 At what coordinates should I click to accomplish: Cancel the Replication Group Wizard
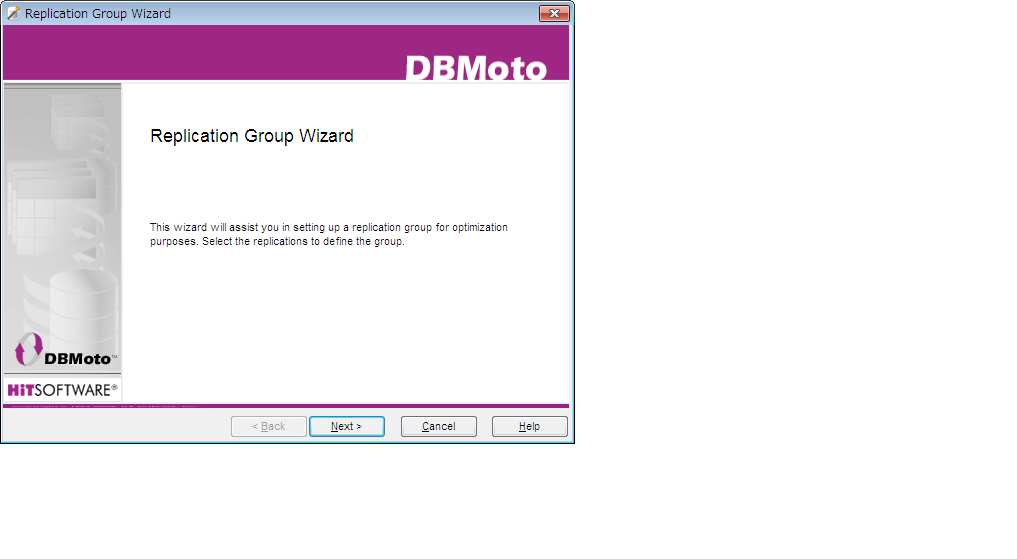pyautogui.click(x=438, y=426)
